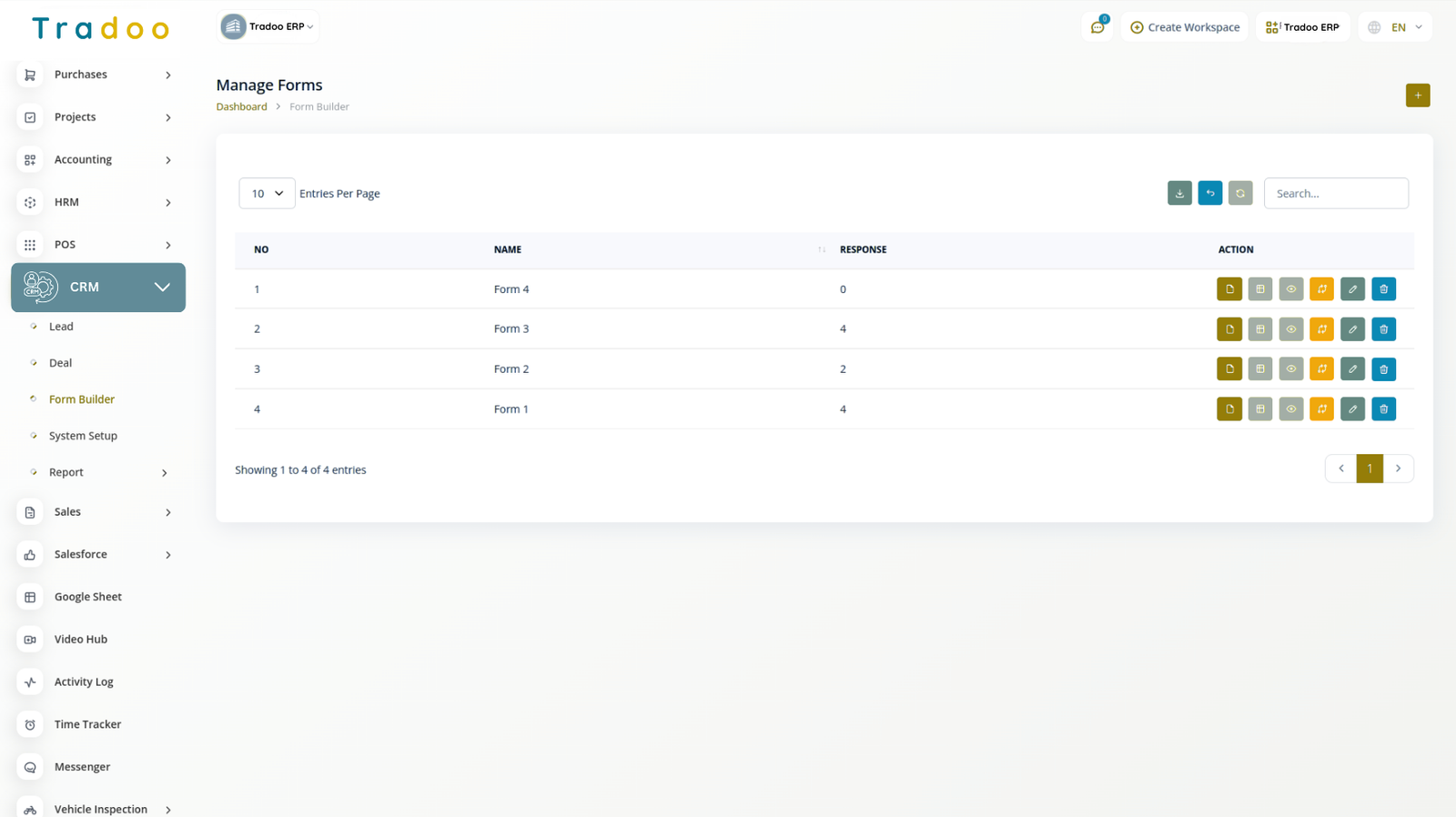Click the refresh icon beside the search box

pos(1240,193)
